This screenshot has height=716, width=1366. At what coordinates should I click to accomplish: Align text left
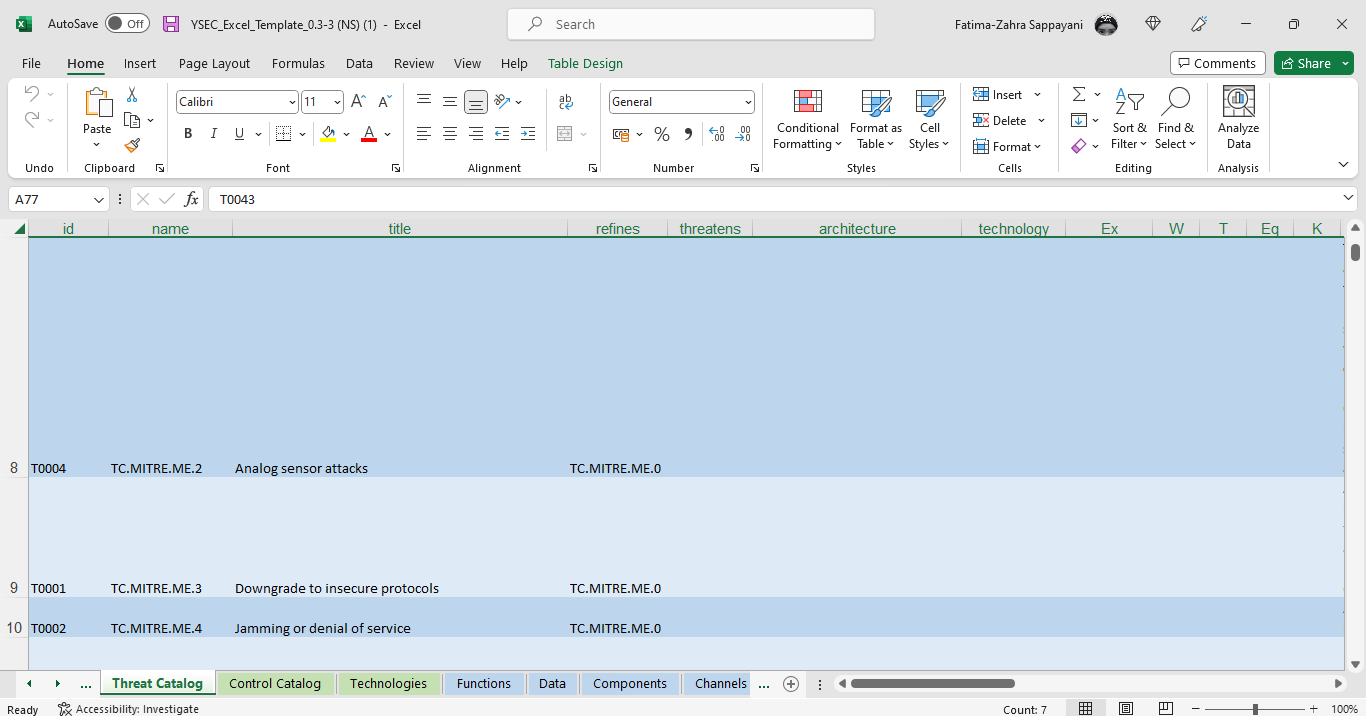(x=424, y=134)
